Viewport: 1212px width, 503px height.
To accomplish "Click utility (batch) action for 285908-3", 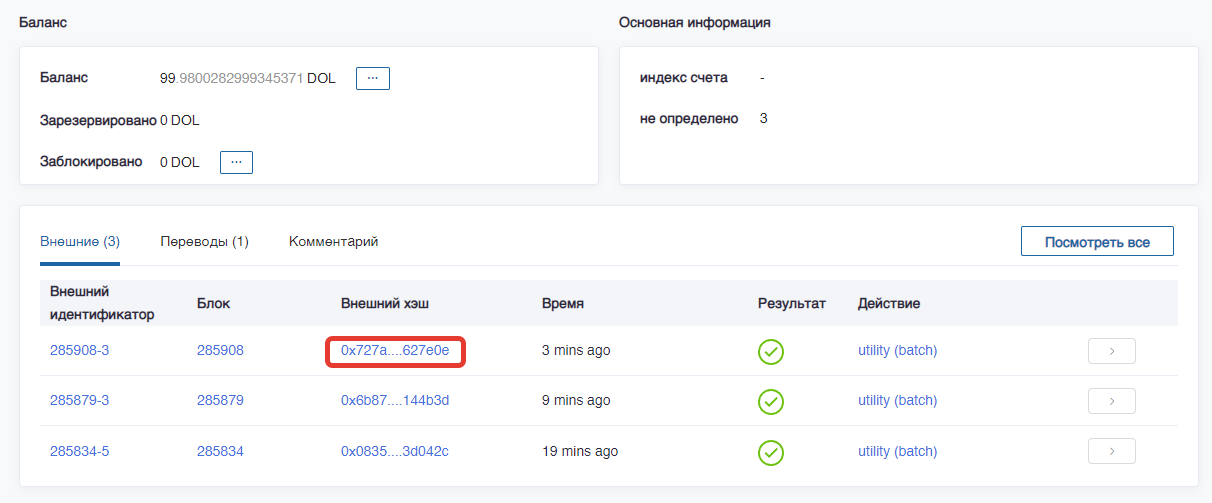I will pyautogui.click(x=897, y=351).
